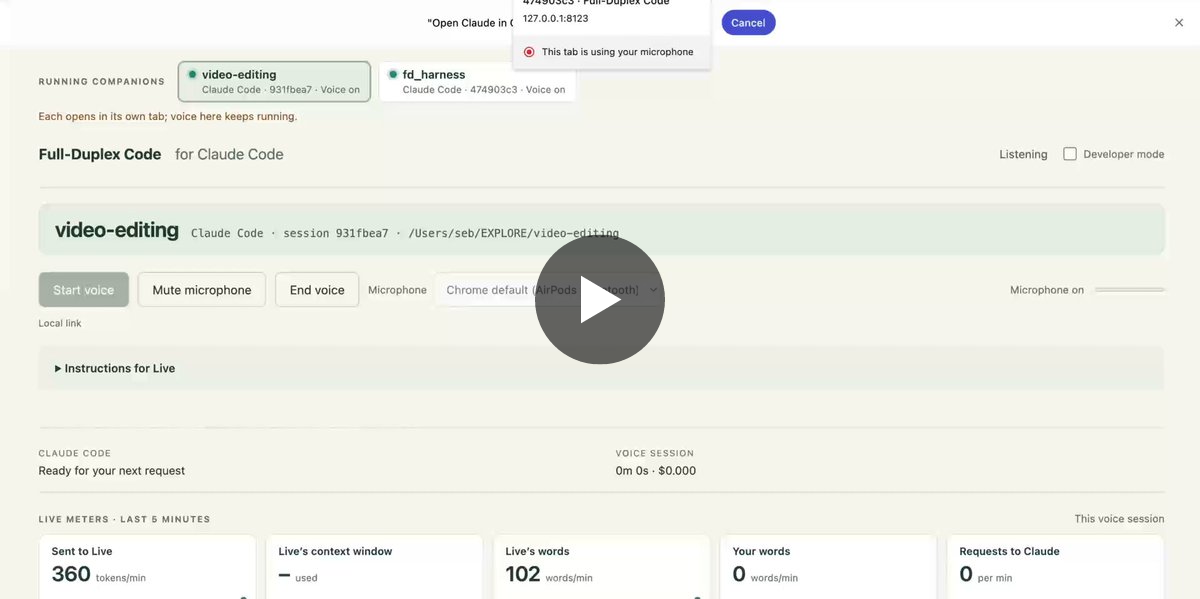1200x599 pixels.
Task: Click the 'This voice session' label
Action: coord(1120,519)
